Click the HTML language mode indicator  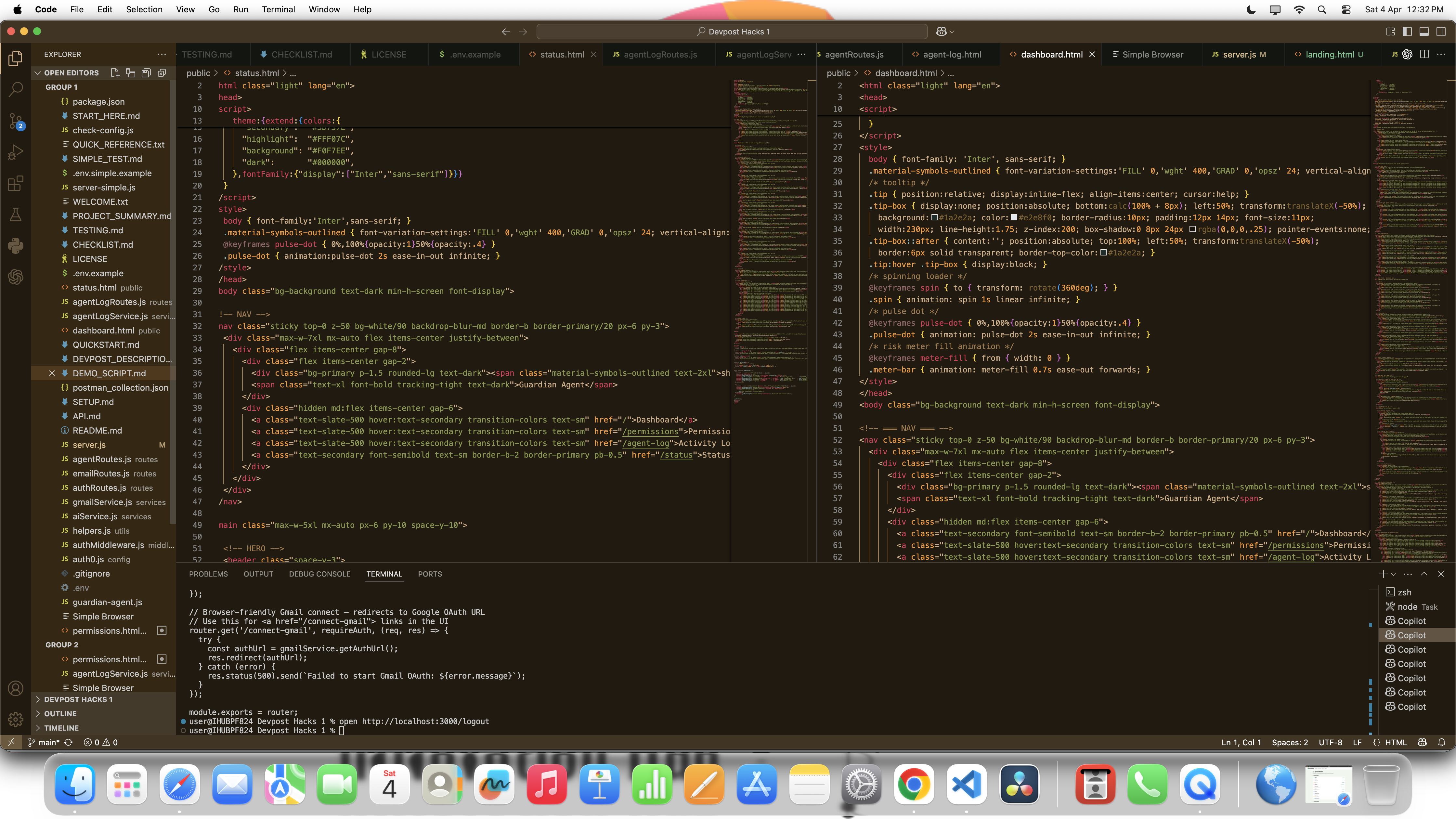click(x=1396, y=742)
